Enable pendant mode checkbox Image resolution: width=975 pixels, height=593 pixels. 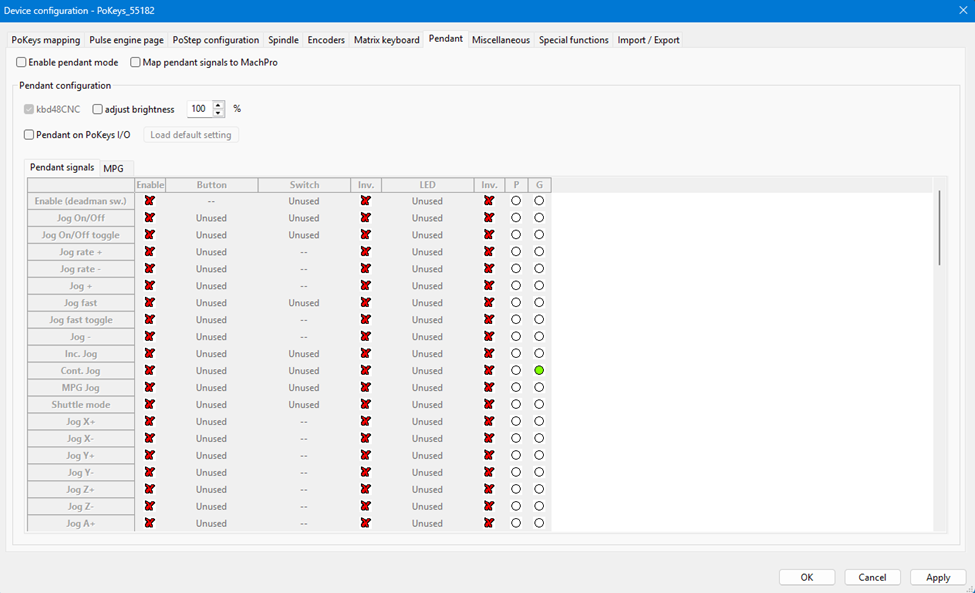click(x=23, y=63)
